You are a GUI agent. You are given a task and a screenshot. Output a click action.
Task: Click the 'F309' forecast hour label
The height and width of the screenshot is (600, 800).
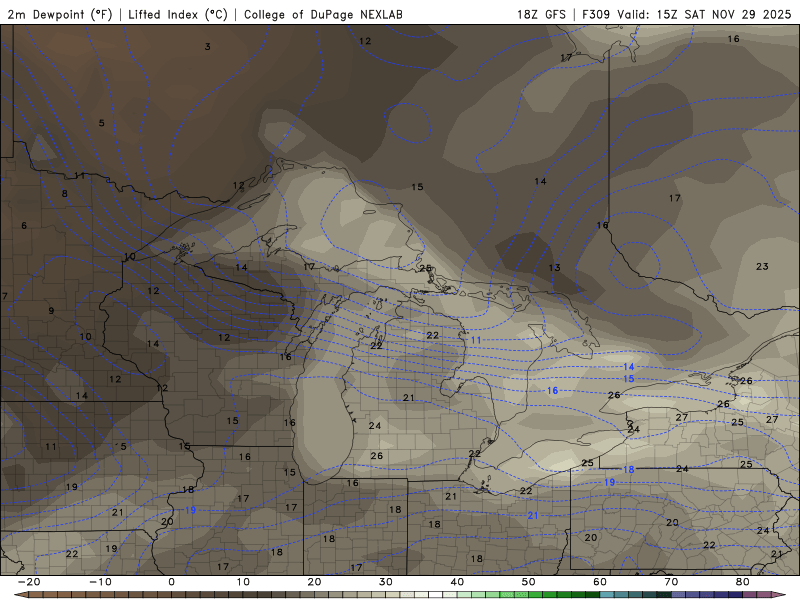tap(596, 14)
